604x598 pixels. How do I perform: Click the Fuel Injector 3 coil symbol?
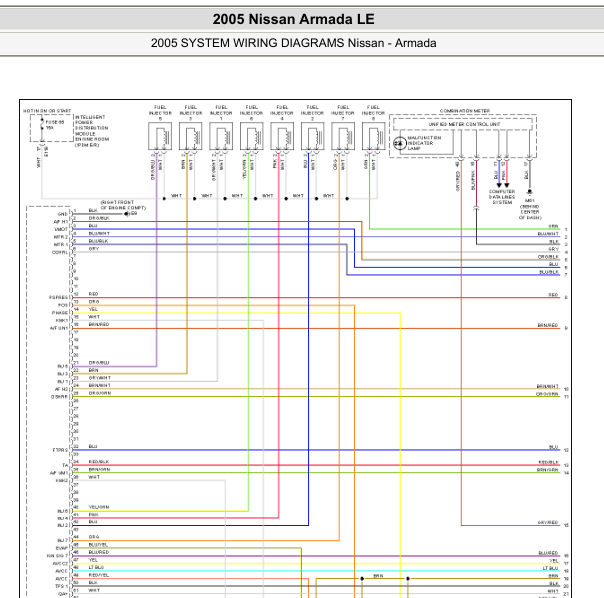click(191, 136)
